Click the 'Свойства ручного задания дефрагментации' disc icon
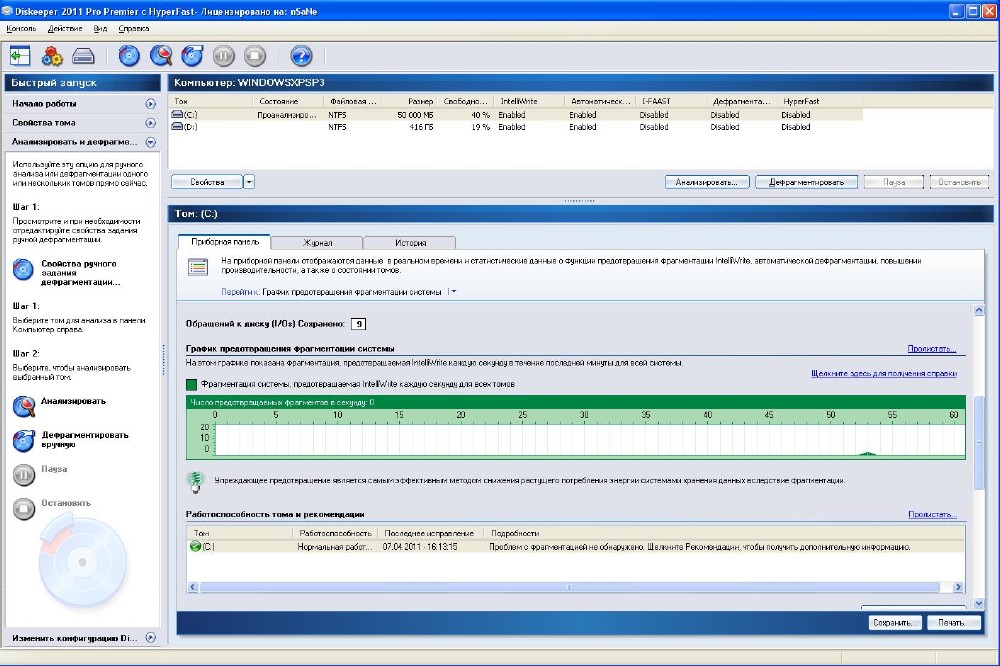Viewport: 1000px width, 666px height. [x=23, y=270]
